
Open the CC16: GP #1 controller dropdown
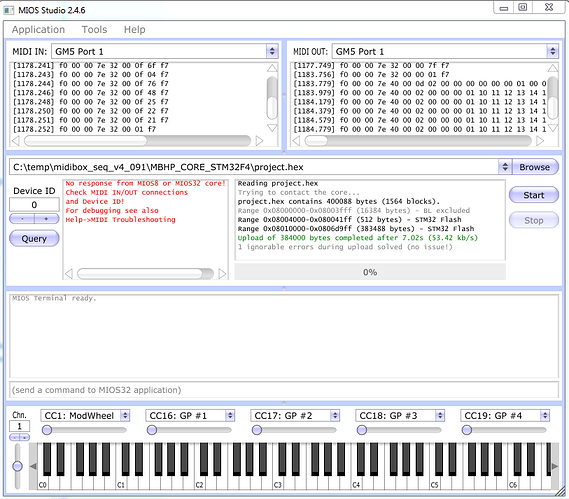click(230, 416)
